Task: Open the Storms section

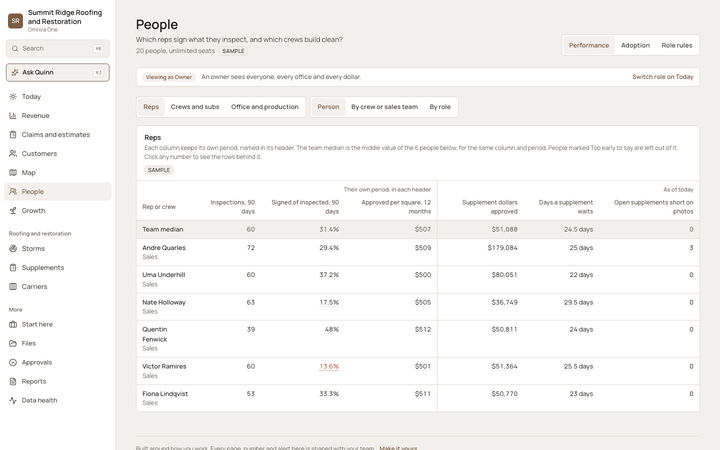Action: click(x=57, y=248)
